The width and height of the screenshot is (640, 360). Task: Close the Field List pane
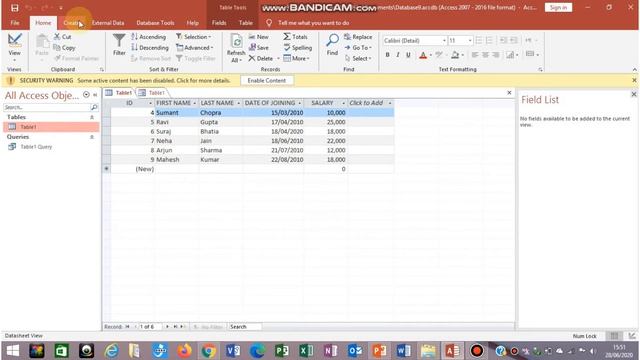(x=633, y=94)
